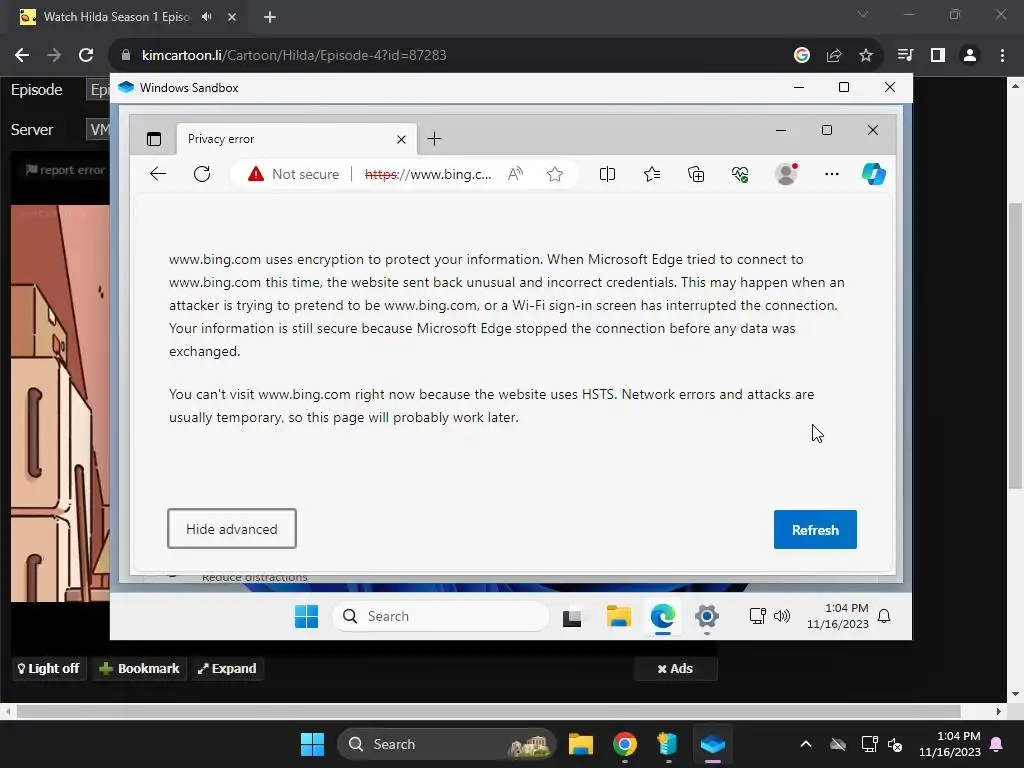Image resolution: width=1024 pixels, height=768 pixels.
Task: Click Chrome horizontal scrollbar thumb
Action: point(488,711)
